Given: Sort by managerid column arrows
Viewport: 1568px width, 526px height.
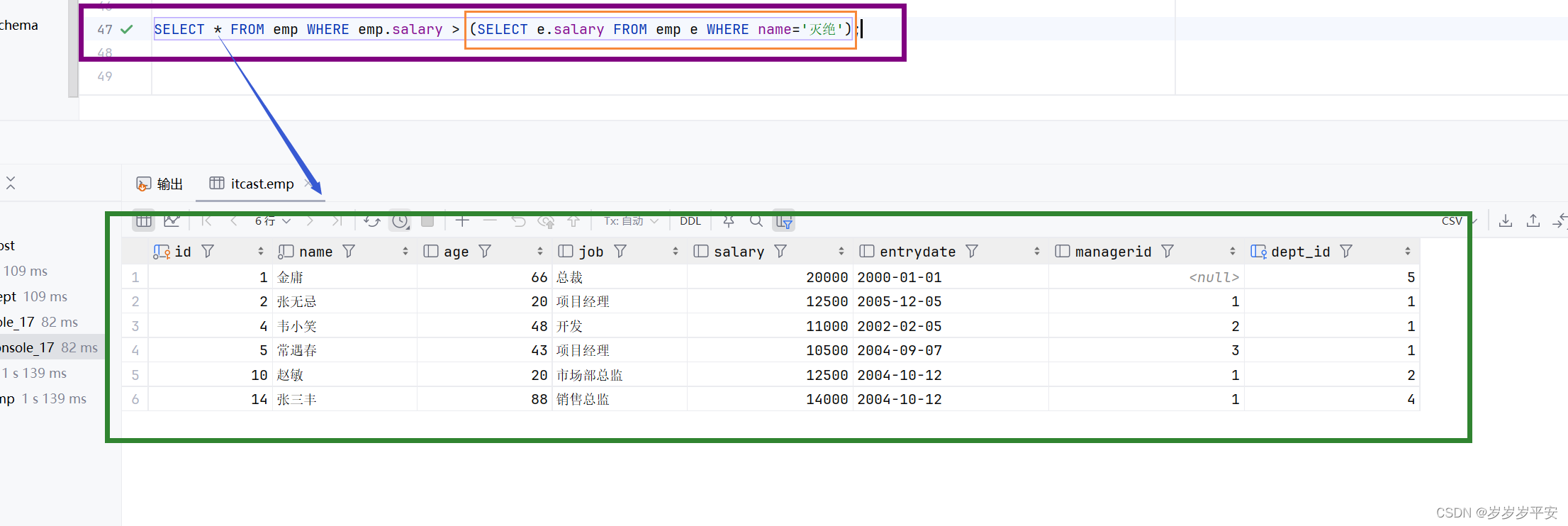Looking at the screenshot, I should click(x=1233, y=252).
